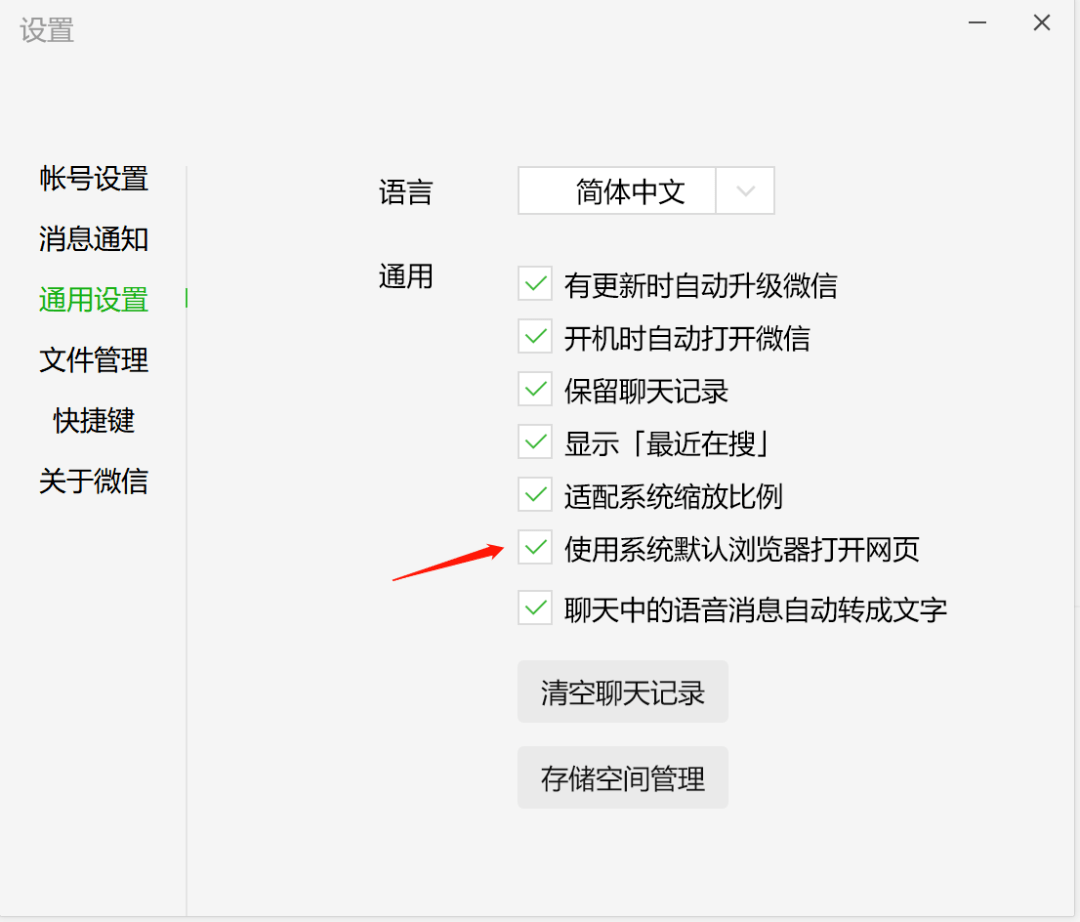The height and width of the screenshot is (922, 1080).
Task: Open the 快捷键 section
Action: [94, 421]
